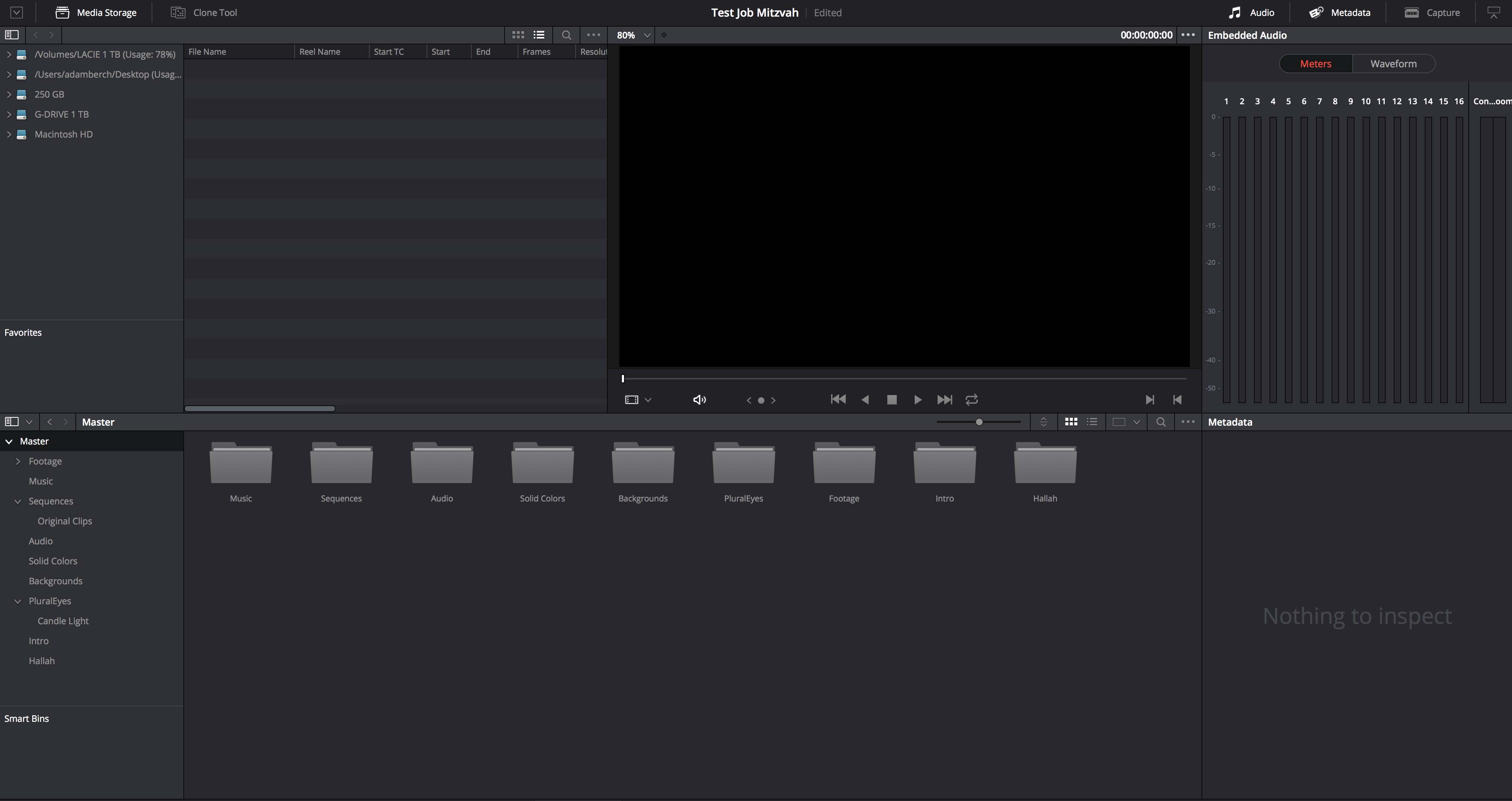Mark Out point
The image size is (1512, 801).
1177,400
